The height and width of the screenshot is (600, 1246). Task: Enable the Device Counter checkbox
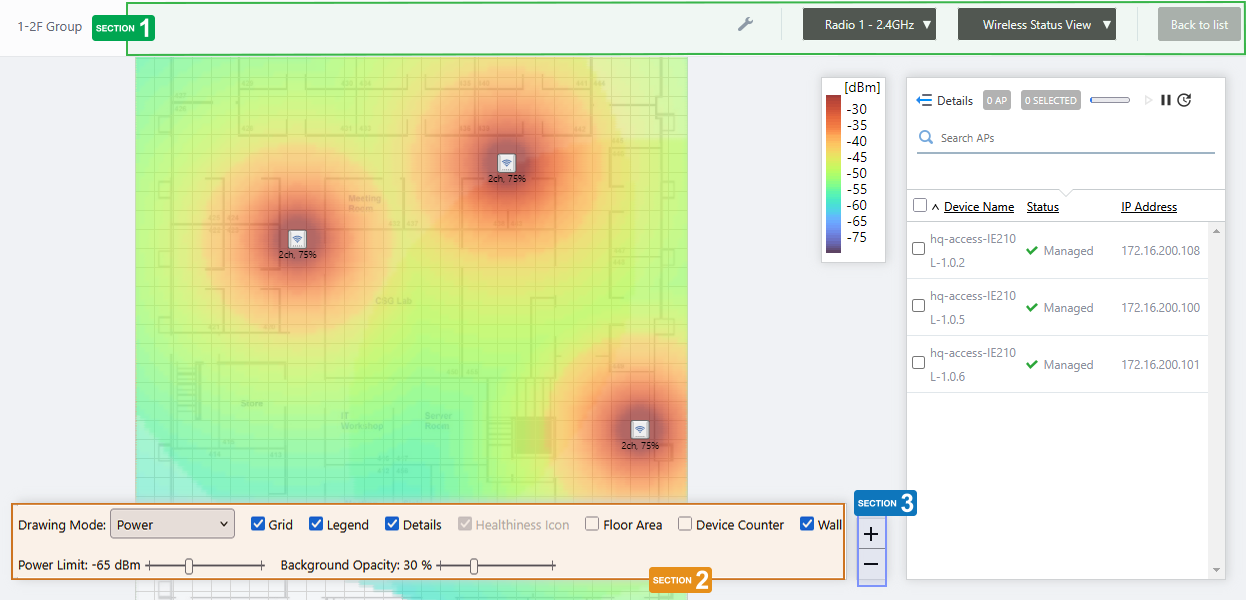coord(685,524)
